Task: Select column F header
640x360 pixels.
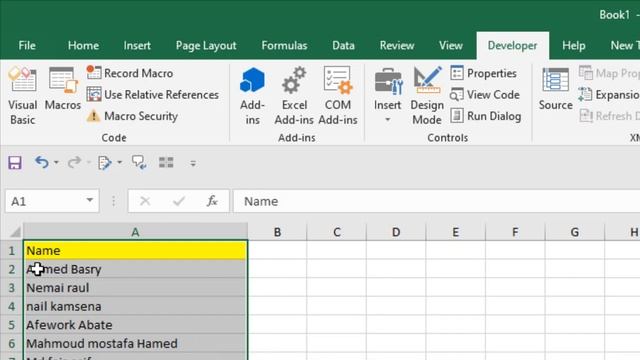Action: (x=515, y=232)
